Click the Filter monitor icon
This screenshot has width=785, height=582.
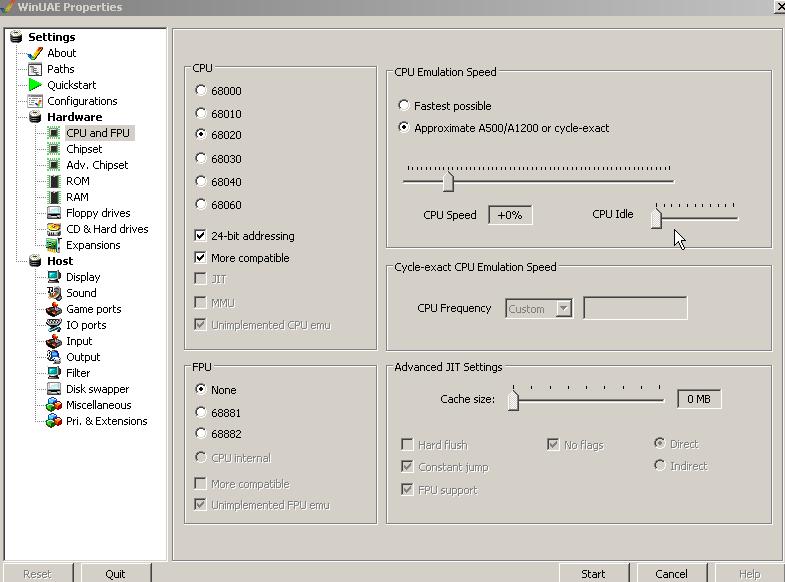(54, 373)
